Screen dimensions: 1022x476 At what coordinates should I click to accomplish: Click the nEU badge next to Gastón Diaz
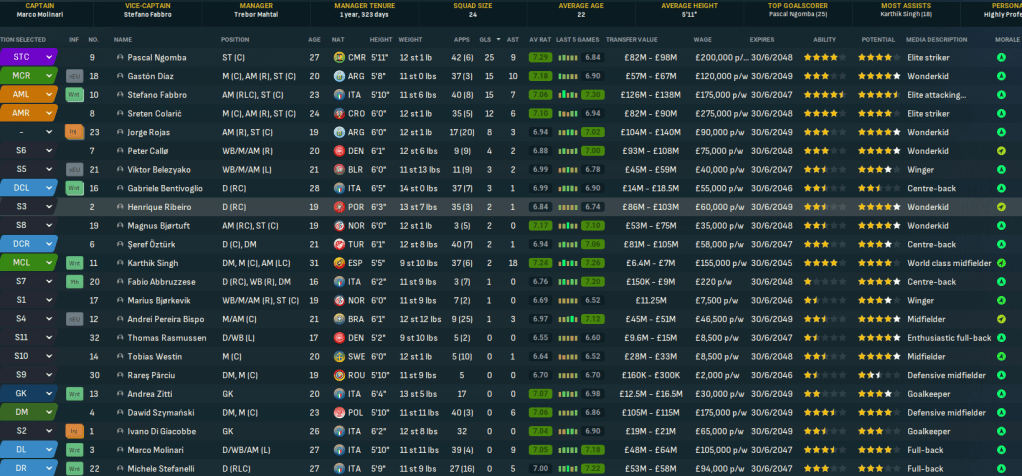pyautogui.click(x=74, y=75)
